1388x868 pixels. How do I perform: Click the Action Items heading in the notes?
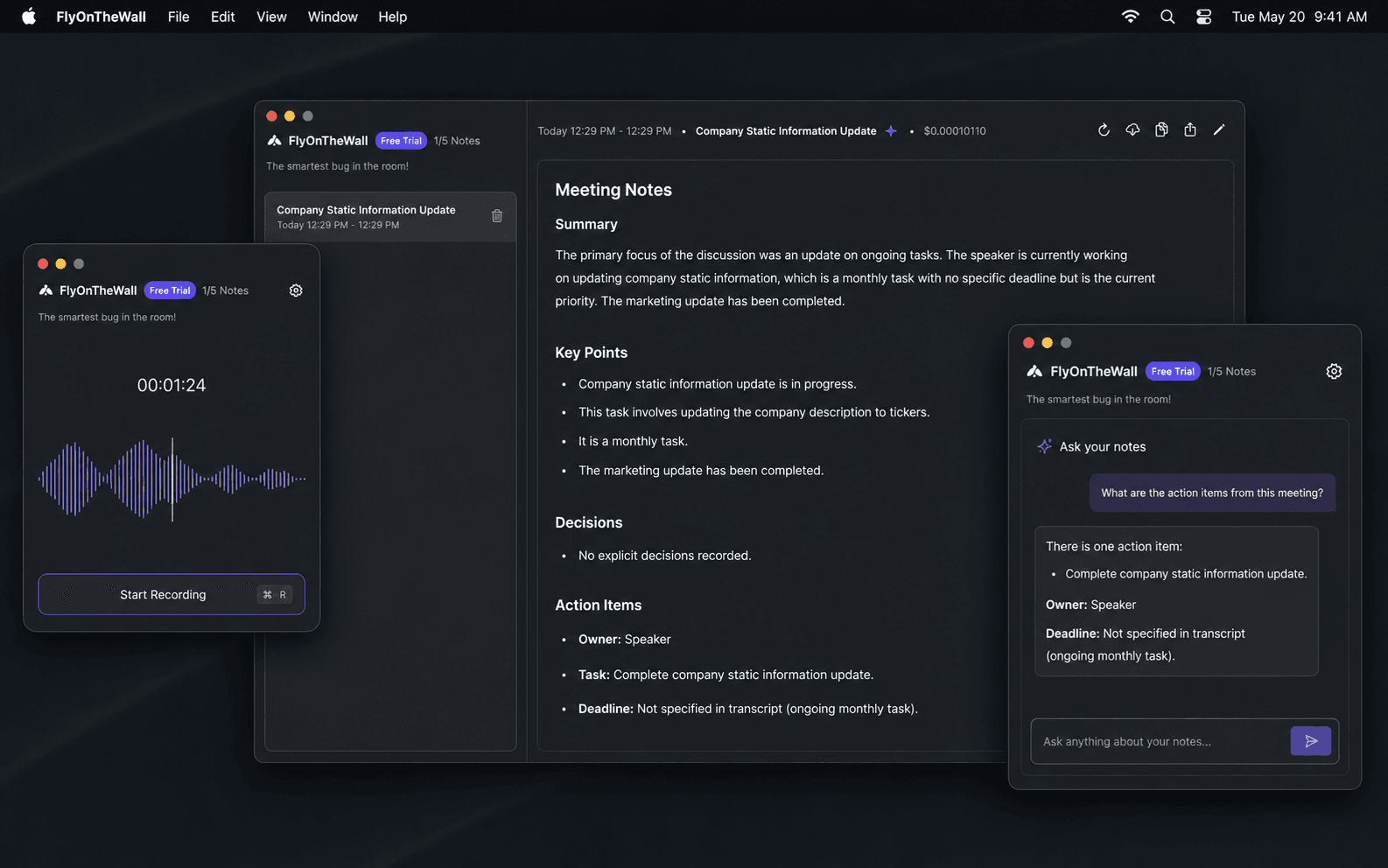coord(599,605)
